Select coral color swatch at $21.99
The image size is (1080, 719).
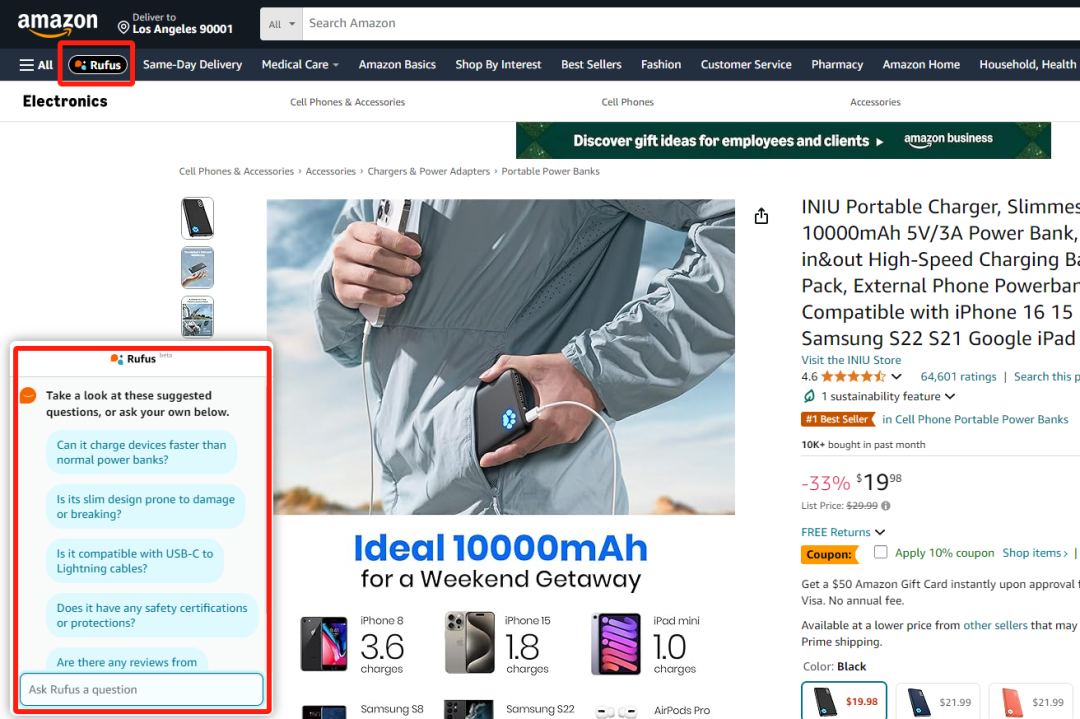[x=1031, y=702]
